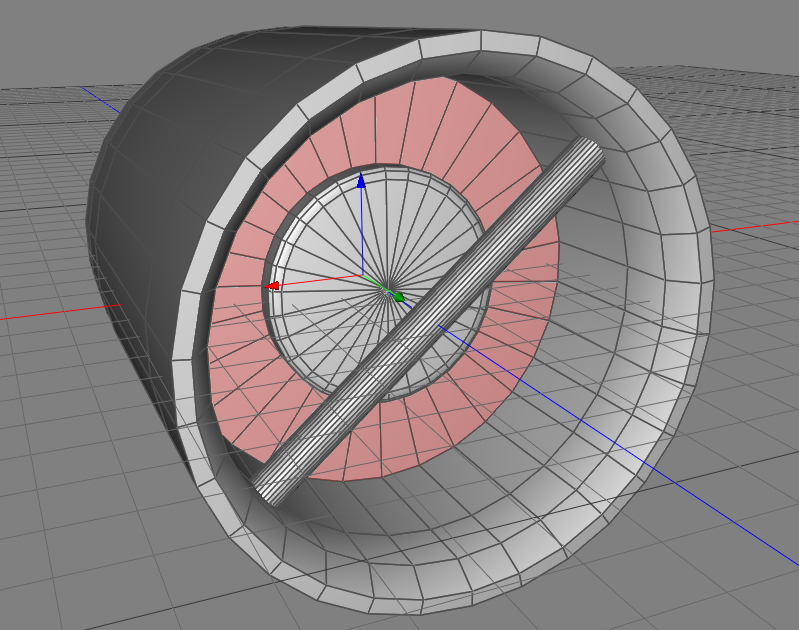799x630 pixels.
Task: Click the green Y-axis gizmo arrow tip
Action: [399, 297]
